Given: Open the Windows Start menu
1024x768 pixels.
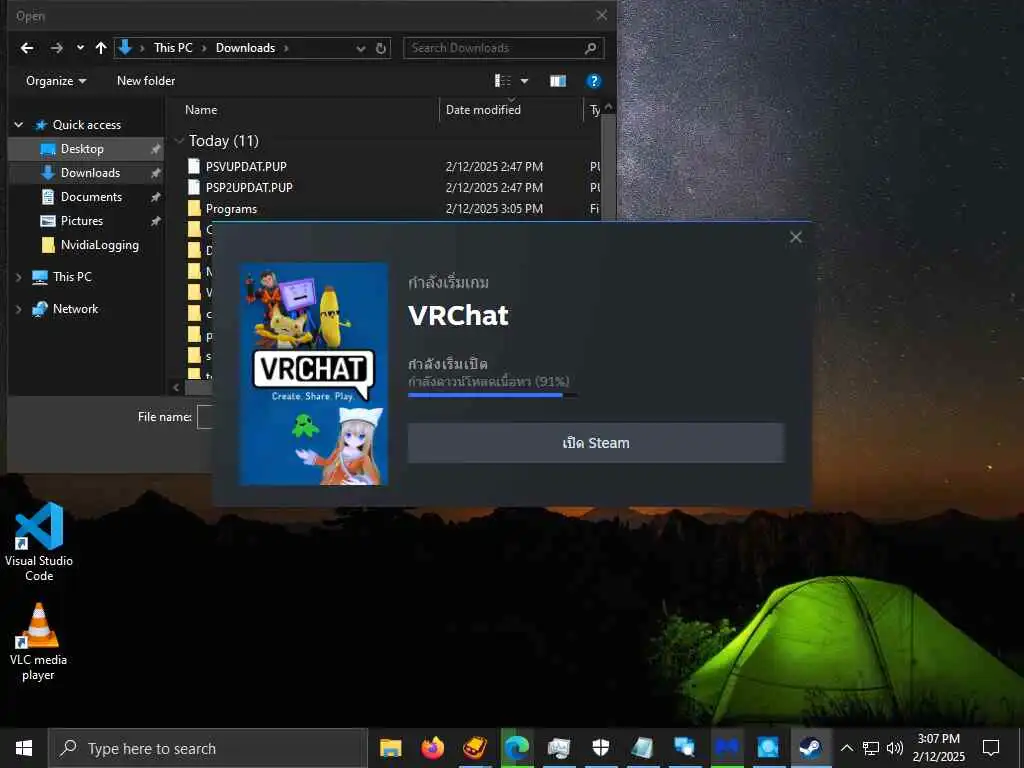Looking at the screenshot, I should pos(24,748).
